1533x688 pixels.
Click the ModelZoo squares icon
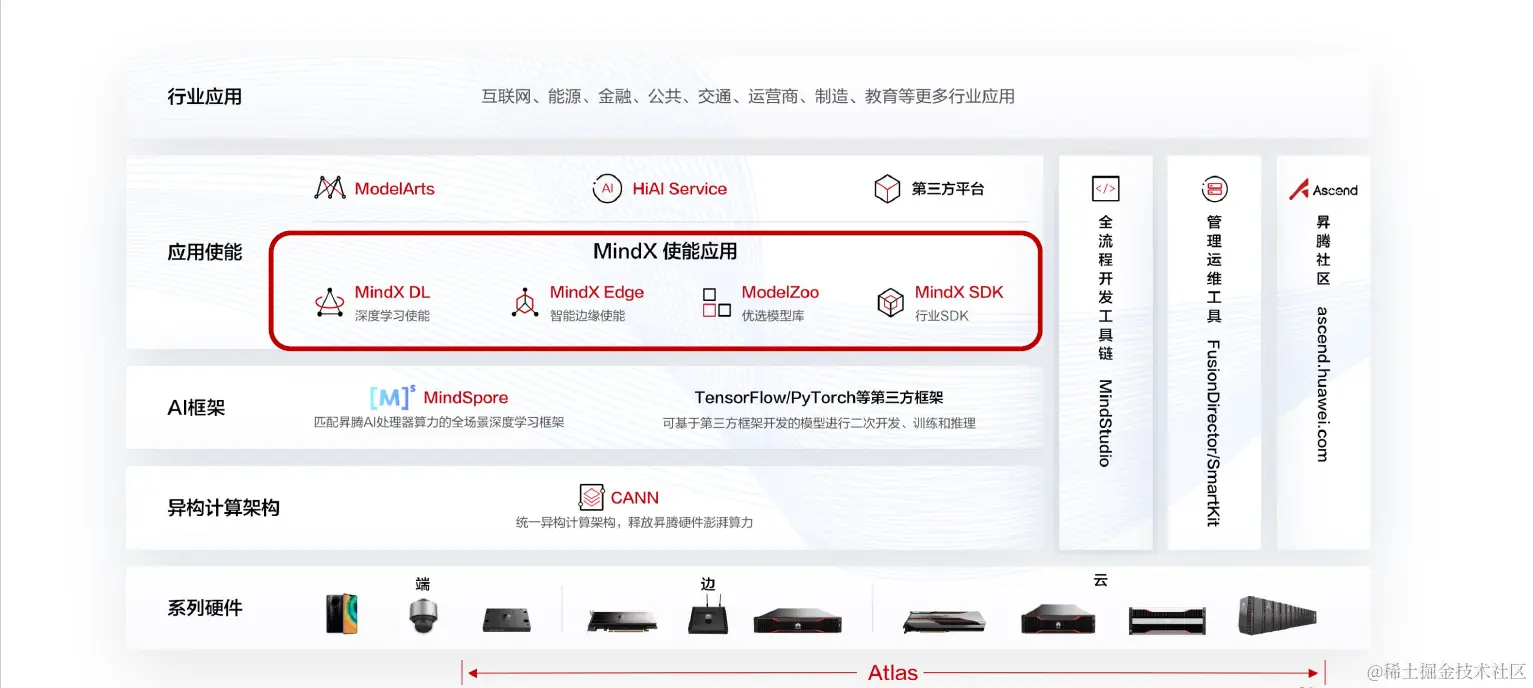716,302
